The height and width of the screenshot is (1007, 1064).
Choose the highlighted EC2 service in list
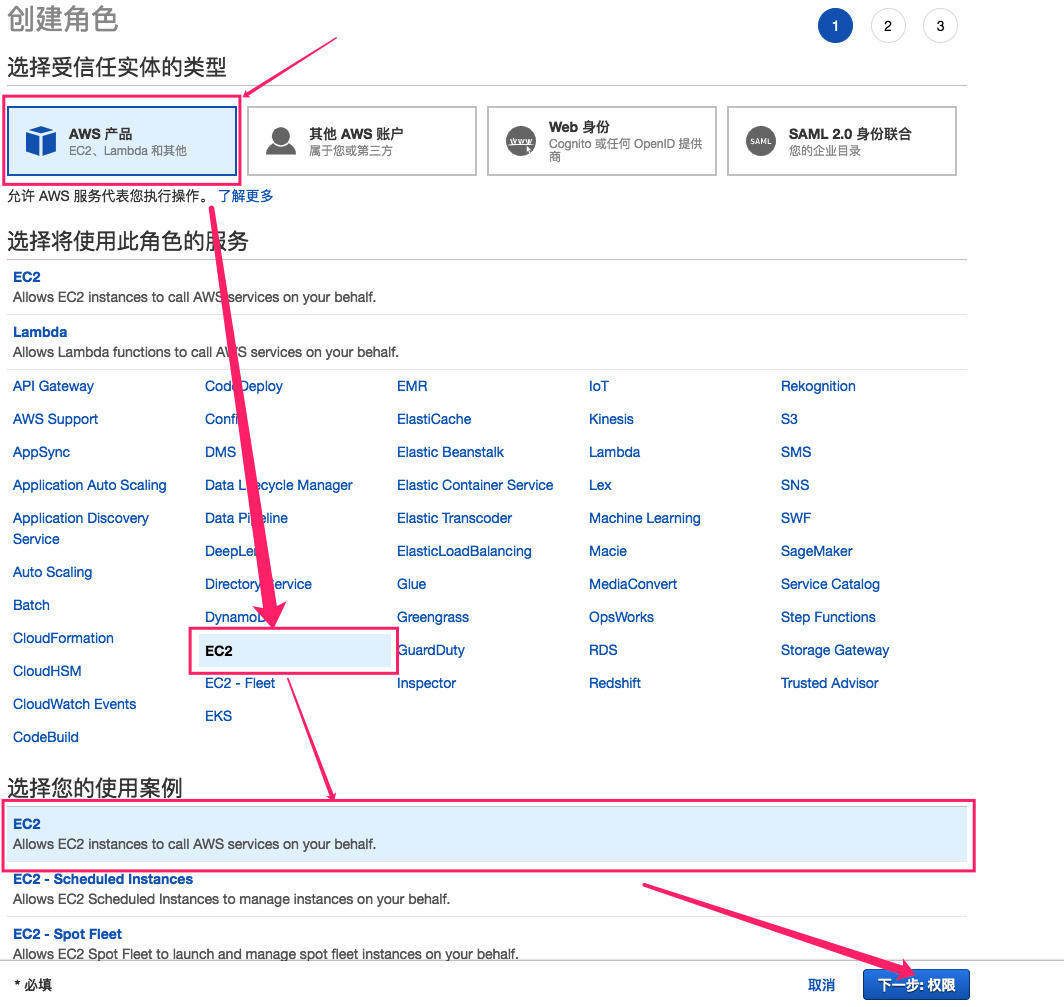(x=219, y=650)
